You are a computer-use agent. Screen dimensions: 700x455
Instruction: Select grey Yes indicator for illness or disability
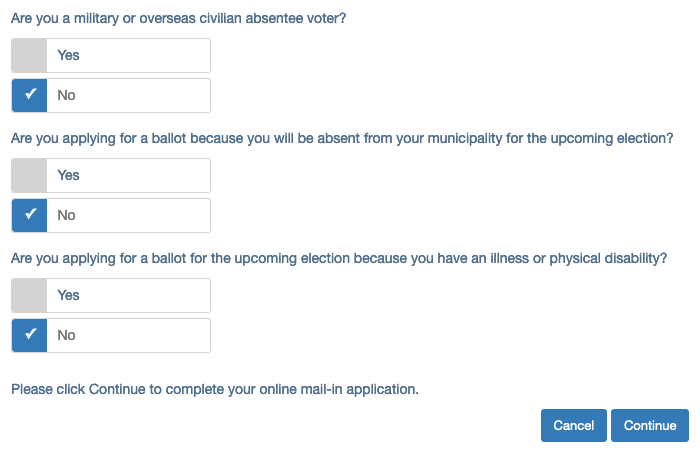[x=29, y=296]
